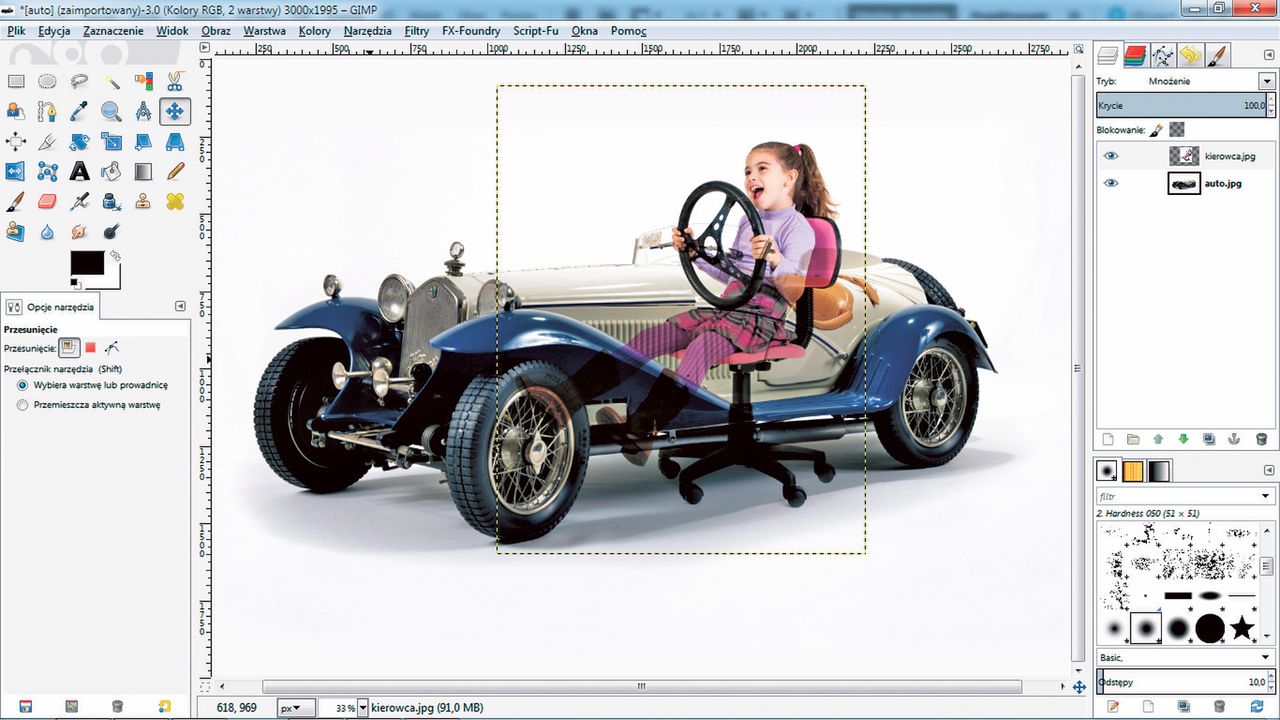Hide the auto.jpg layer via eye icon
This screenshot has height=720, width=1280.
1111,183
